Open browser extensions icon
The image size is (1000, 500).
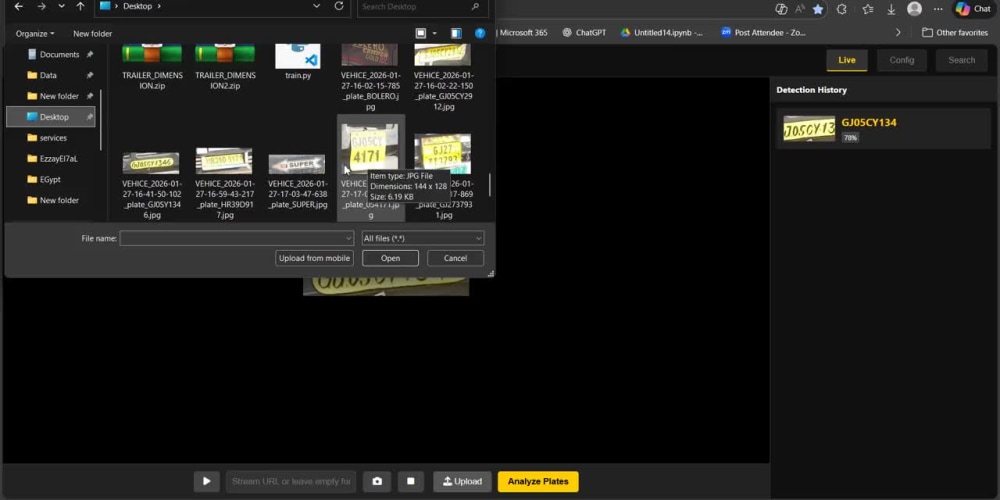coord(841,9)
